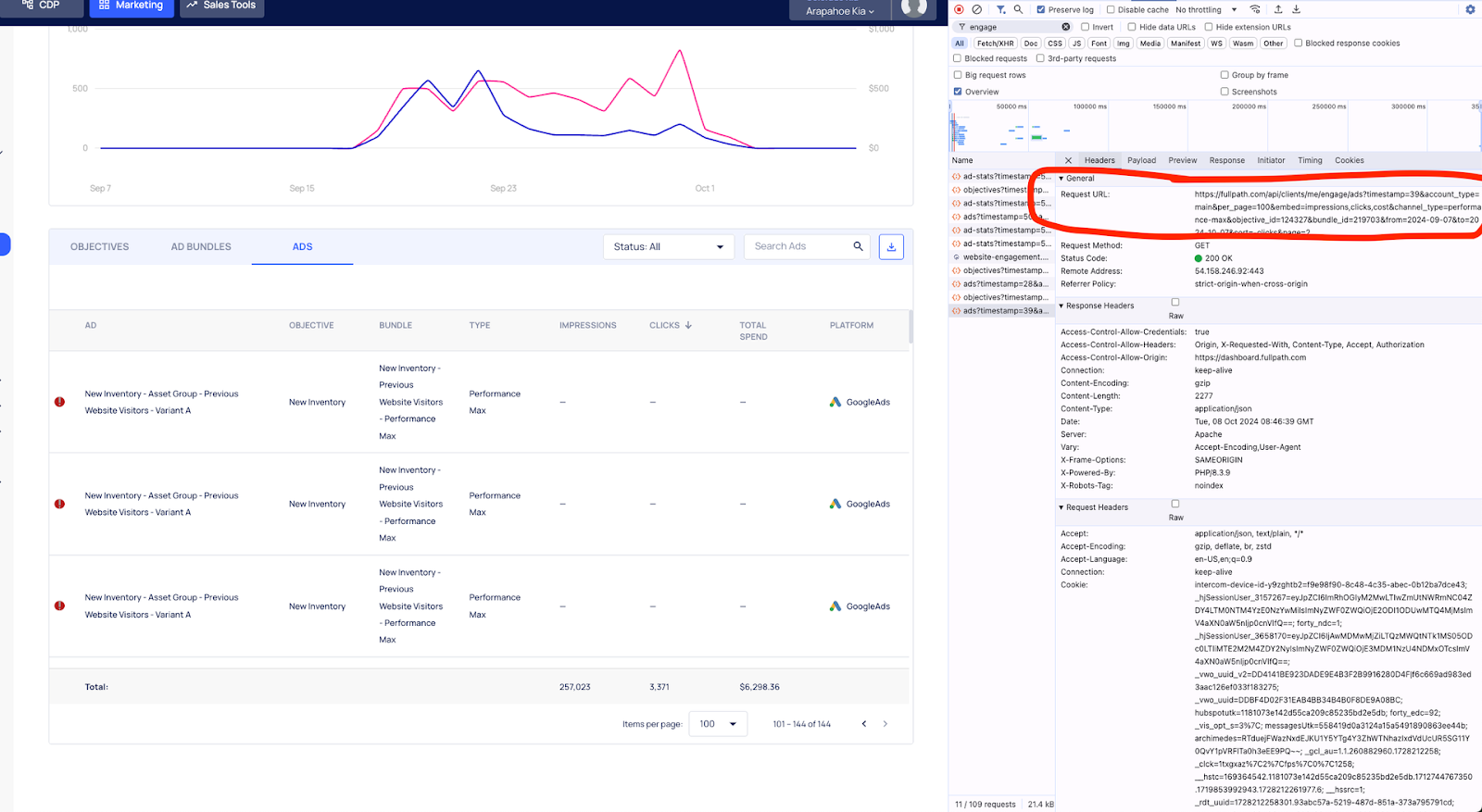Image resolution: width=1482 pixels, height=812 pixels.
Task: Click the search magnifier in Search Ads
Action: click(x=858, y=246)
